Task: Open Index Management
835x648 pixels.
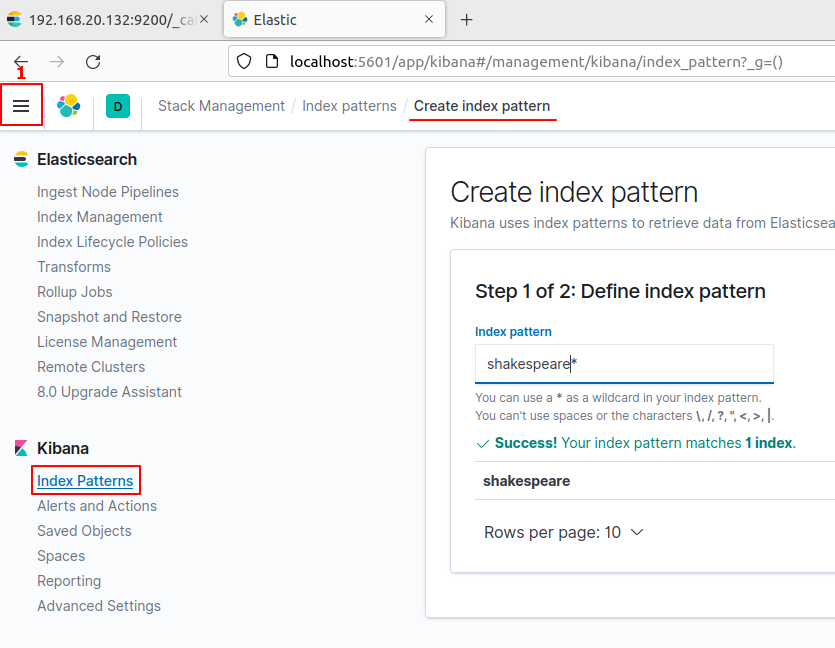Action: [x=100, y=217]
